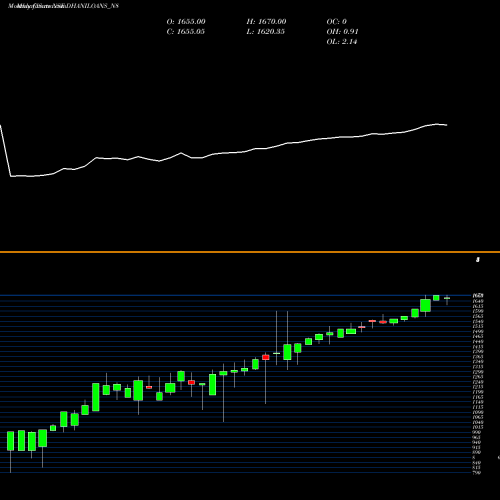The width and height of the screenshot is (500, 500).
Task: Click the OH: 0.91 reading
Action: point(342,32)
